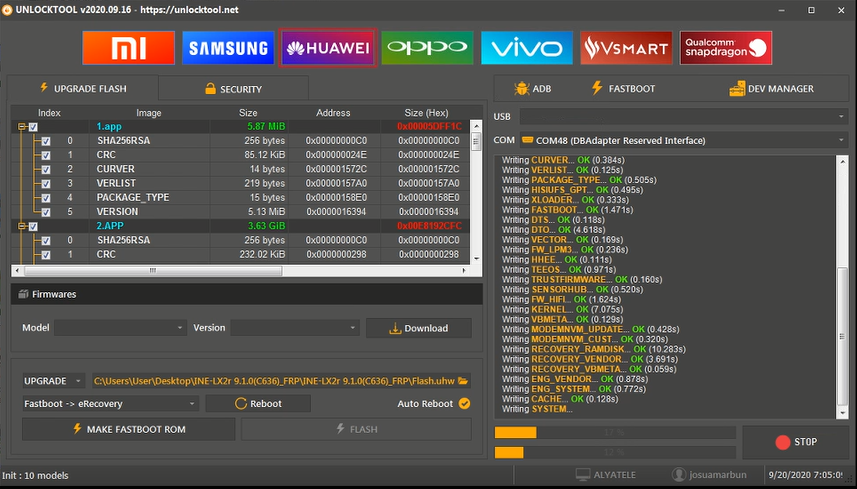The image size is (857, 489).
Task: Click the Reboot circular arrow icon
Action: 240,403
